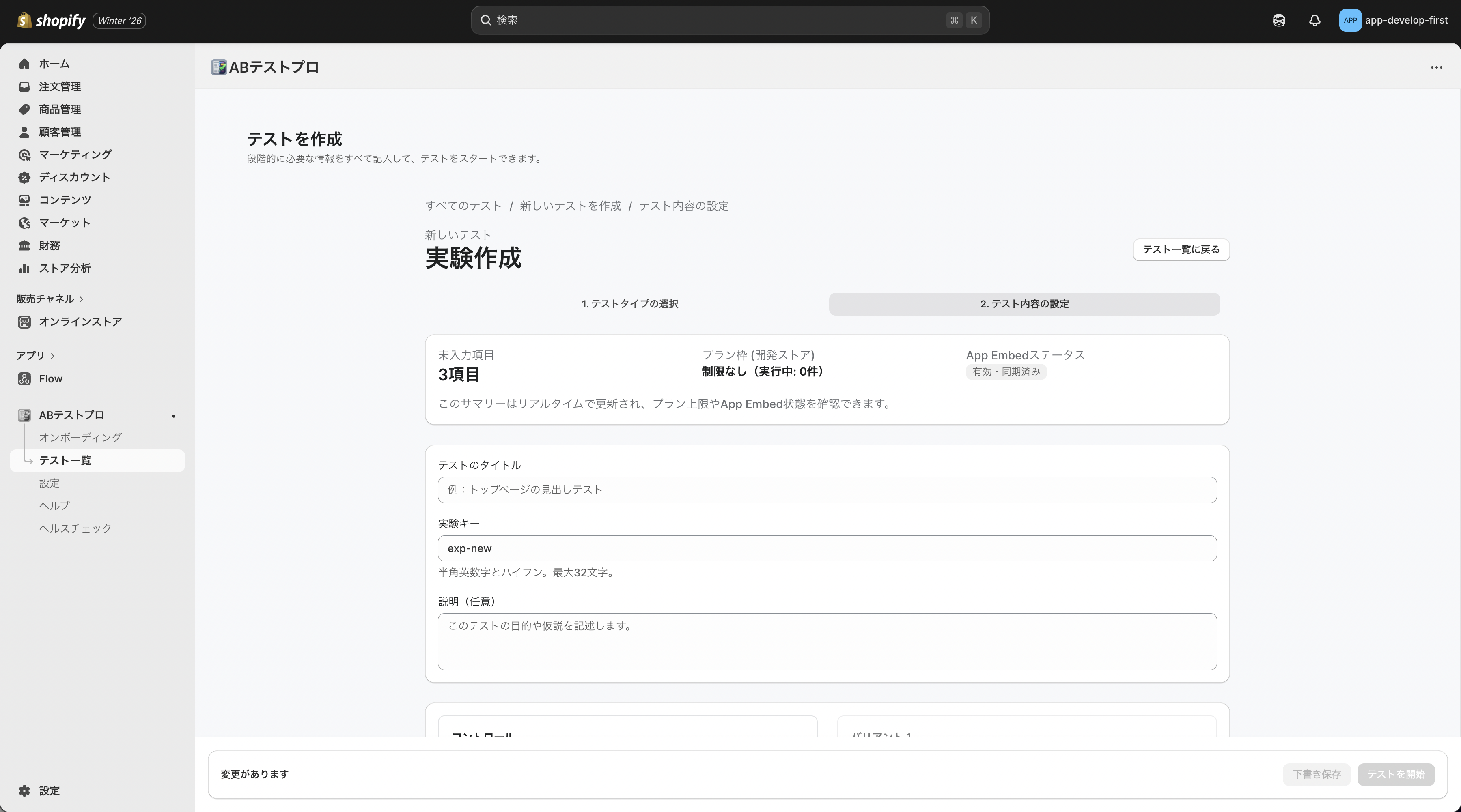Expand the アプリ section chevron
The width and height of the screenshot is (1461, 812).
click(x=53, y=356)
